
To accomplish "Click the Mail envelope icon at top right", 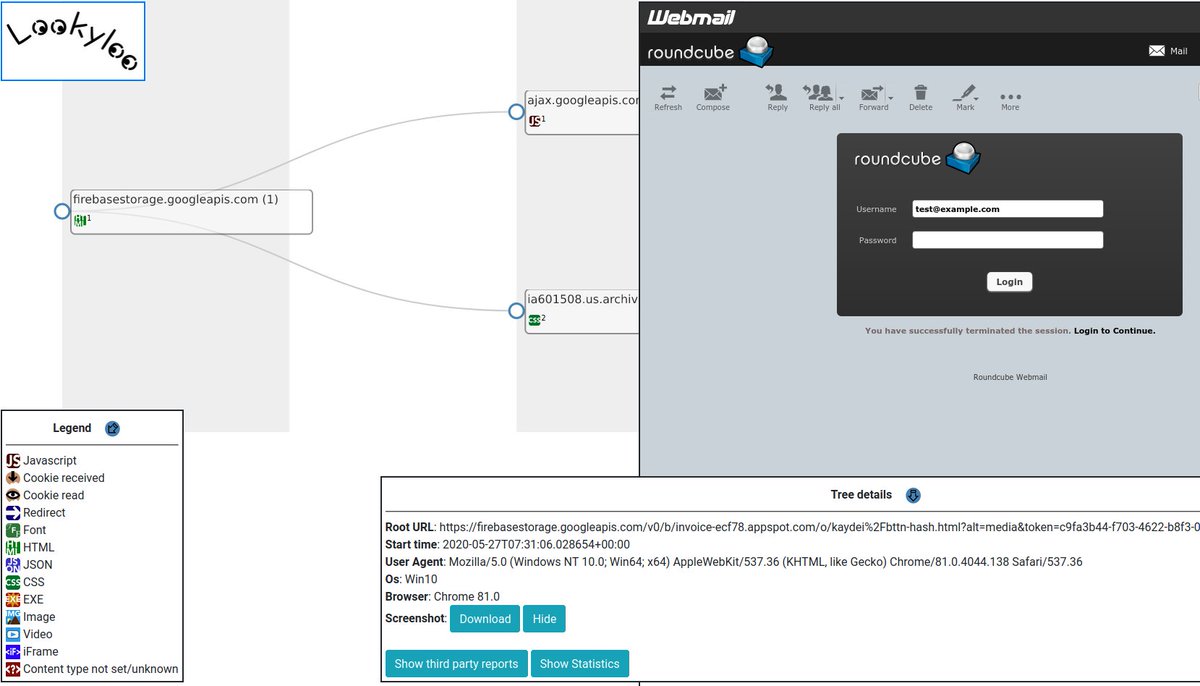I will pos(1157,51).
